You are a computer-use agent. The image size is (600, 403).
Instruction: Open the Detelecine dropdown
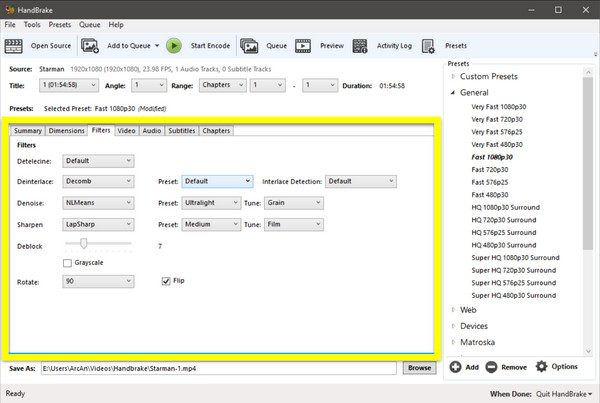tap(98, 160)
